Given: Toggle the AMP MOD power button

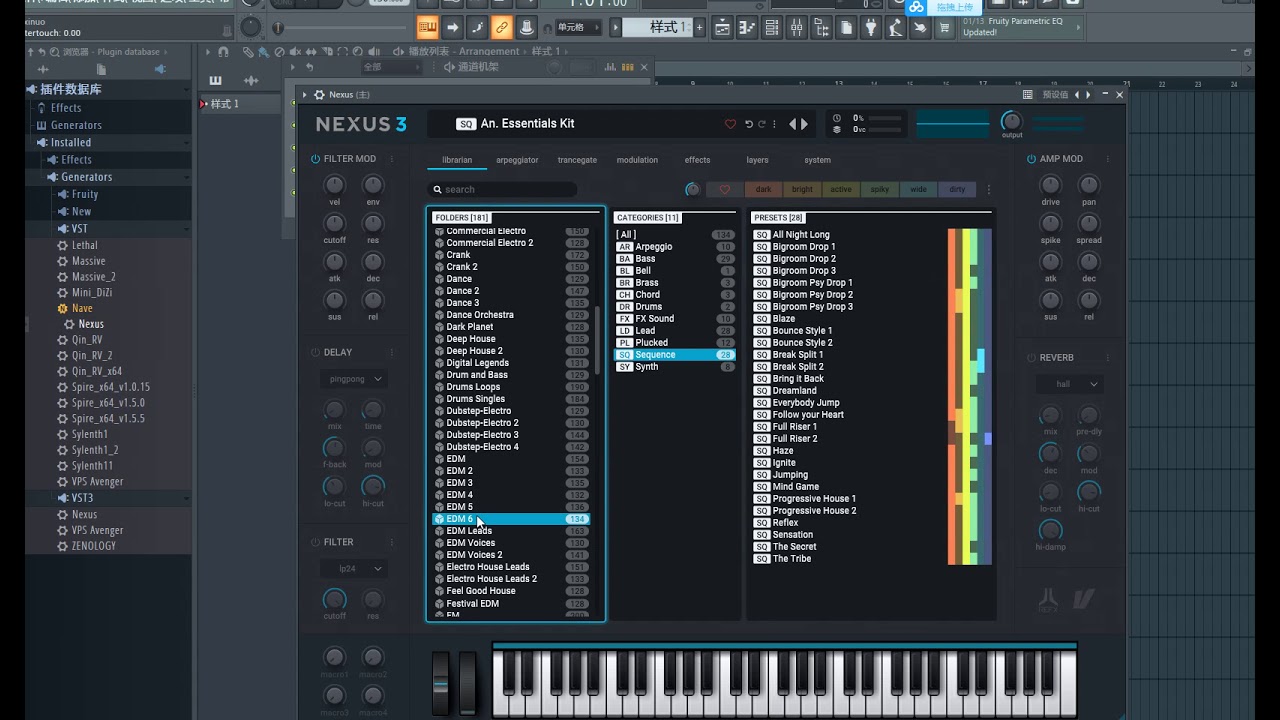Looking at the screenshot, I should (x=1031, y=159).
